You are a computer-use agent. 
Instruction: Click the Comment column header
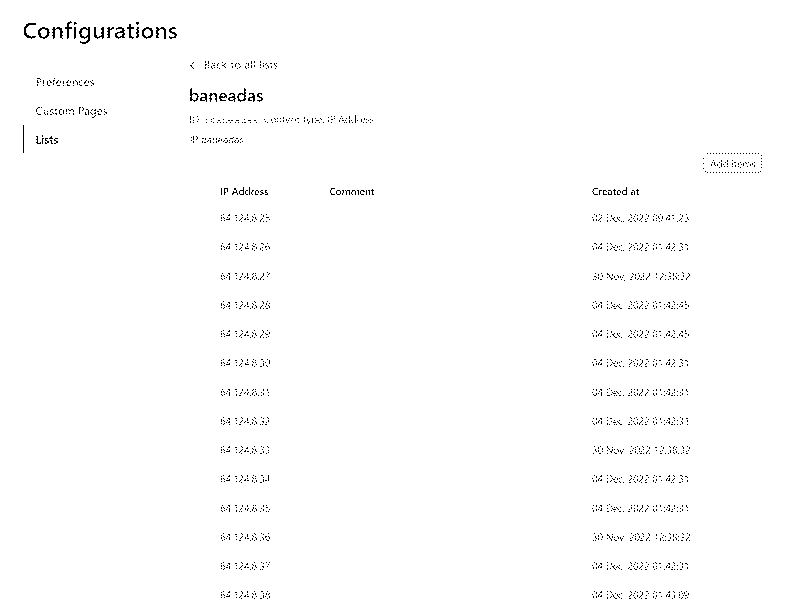click(x=352, y=192)
